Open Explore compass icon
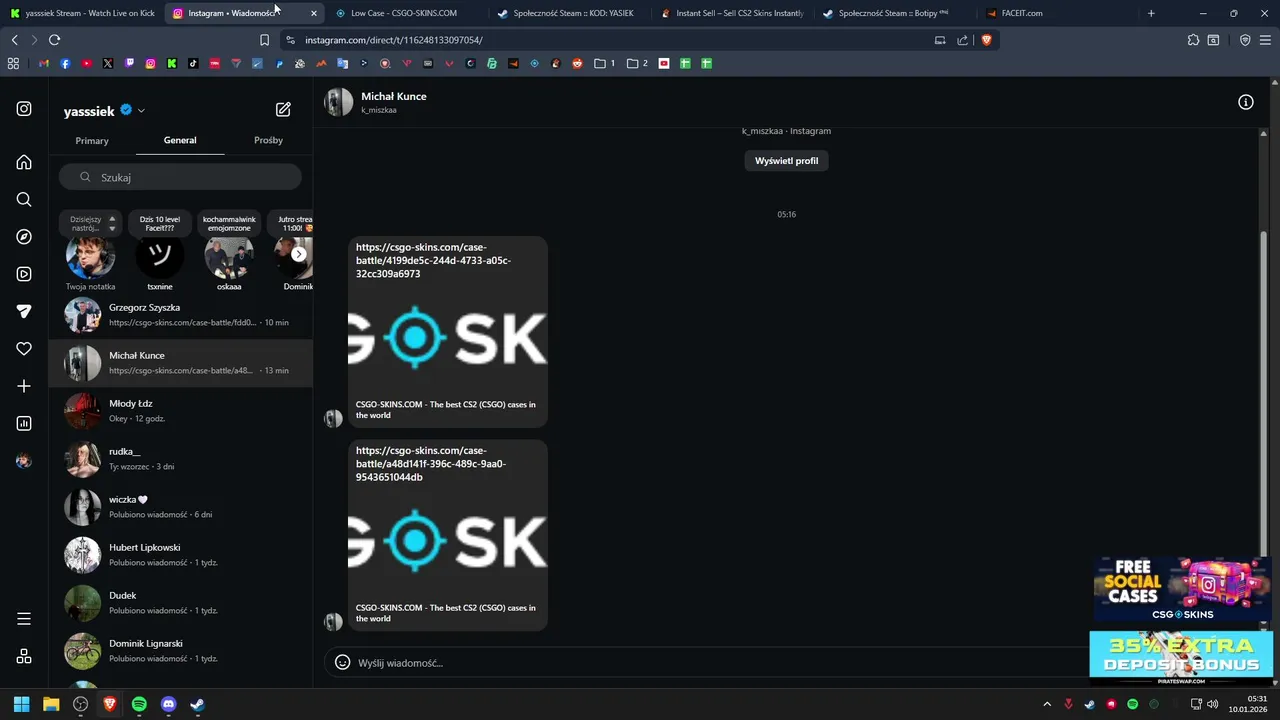The image size is (1280, 720). 24,237
